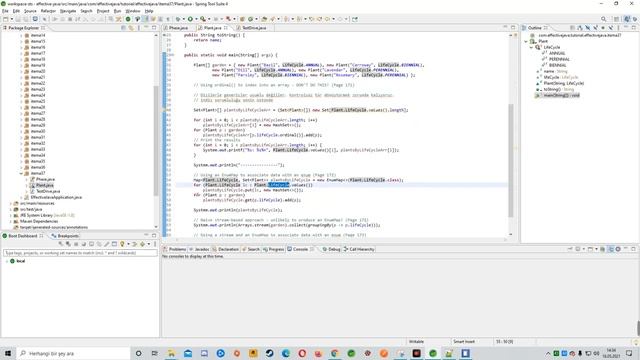Open the Run menu
Viewport: 640px width, 360px height.
click(117, 11)
